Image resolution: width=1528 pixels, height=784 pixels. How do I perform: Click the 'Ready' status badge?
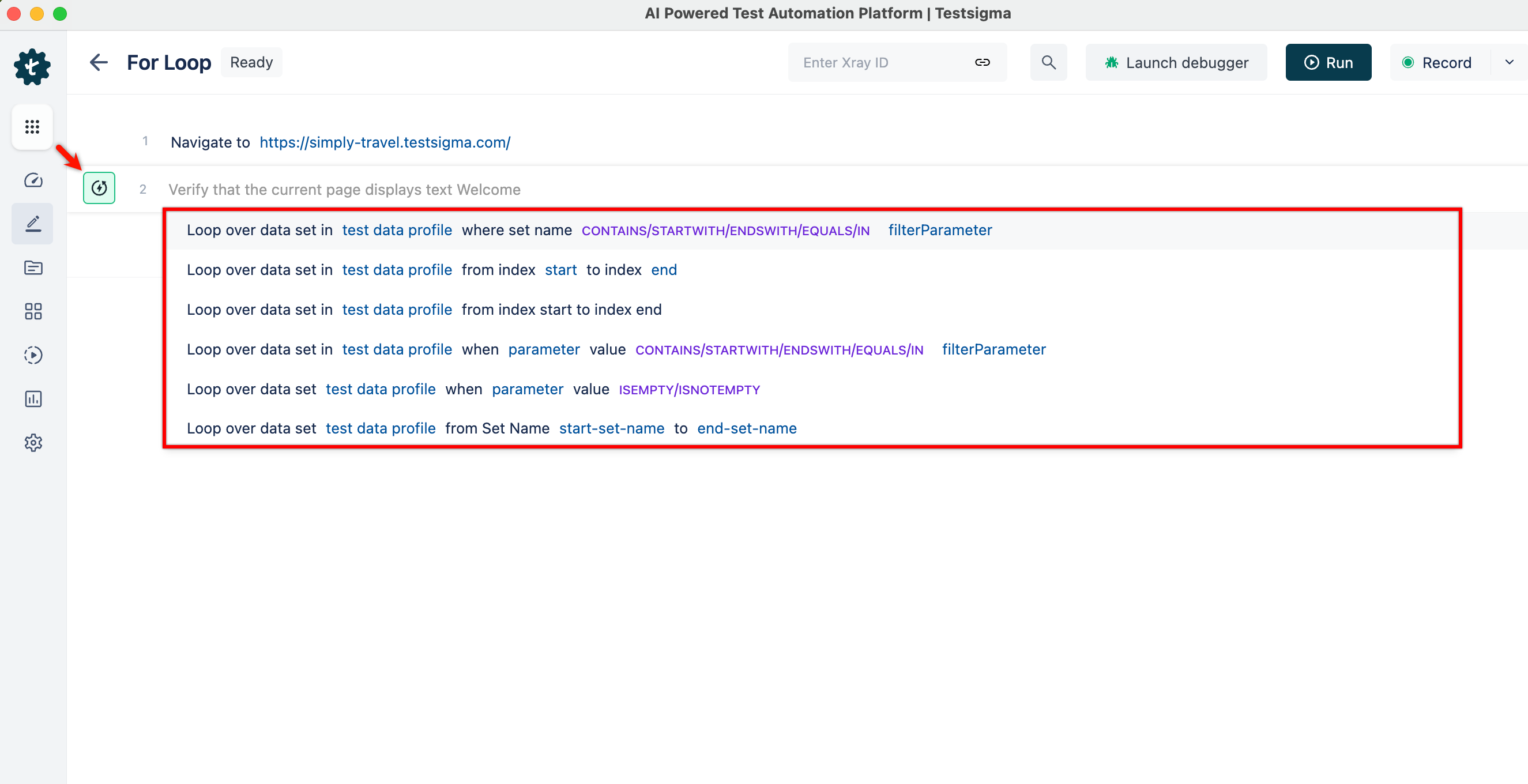click(251, 62)
